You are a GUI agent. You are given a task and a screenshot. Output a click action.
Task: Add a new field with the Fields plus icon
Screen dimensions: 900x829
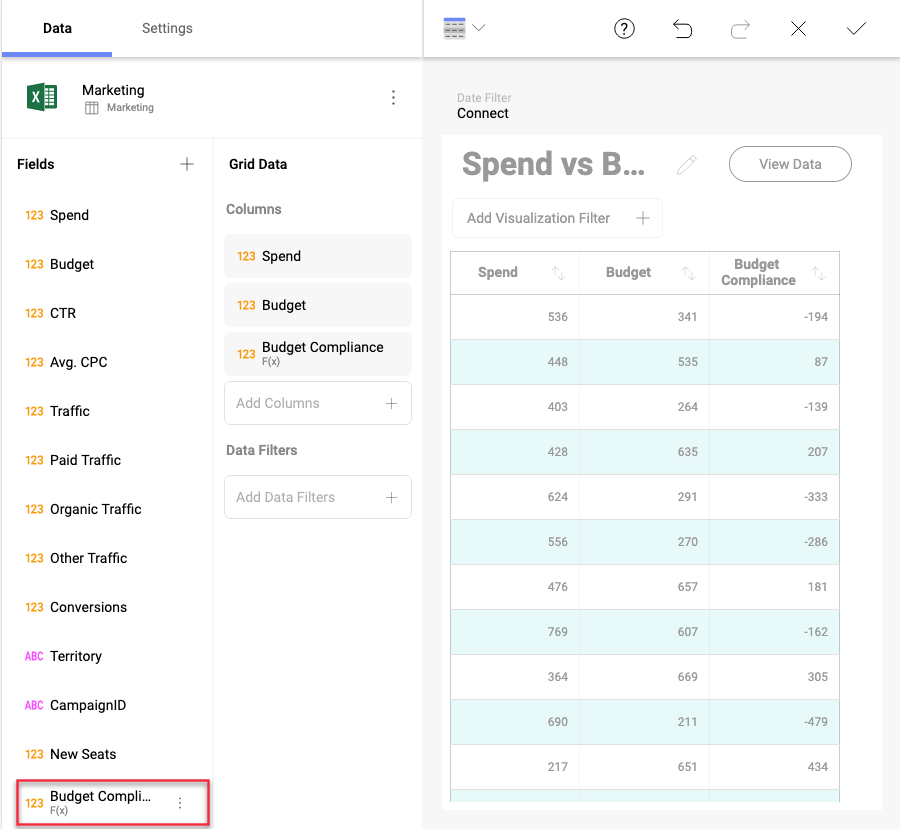coord(187,164)
